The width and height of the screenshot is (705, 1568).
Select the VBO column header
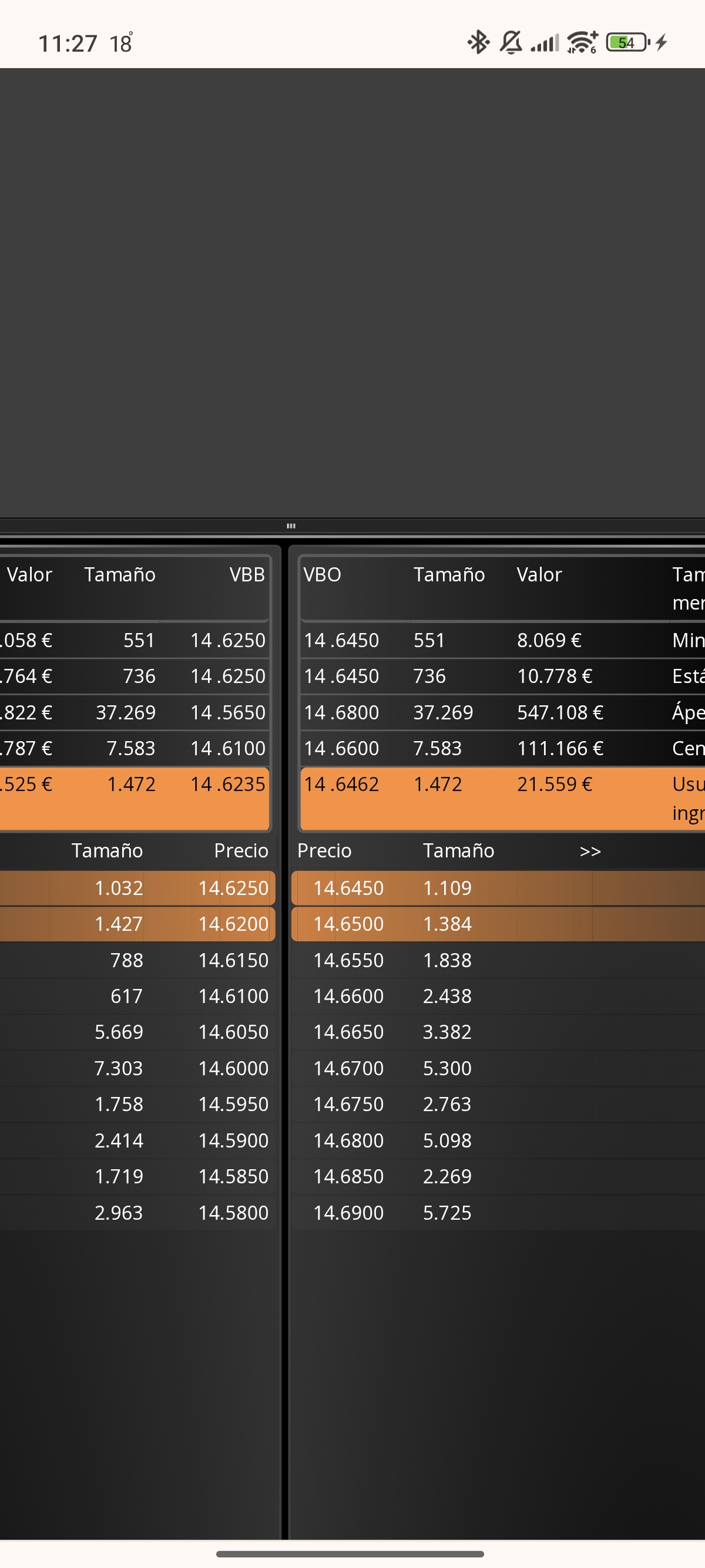click(x=322, y=574)
